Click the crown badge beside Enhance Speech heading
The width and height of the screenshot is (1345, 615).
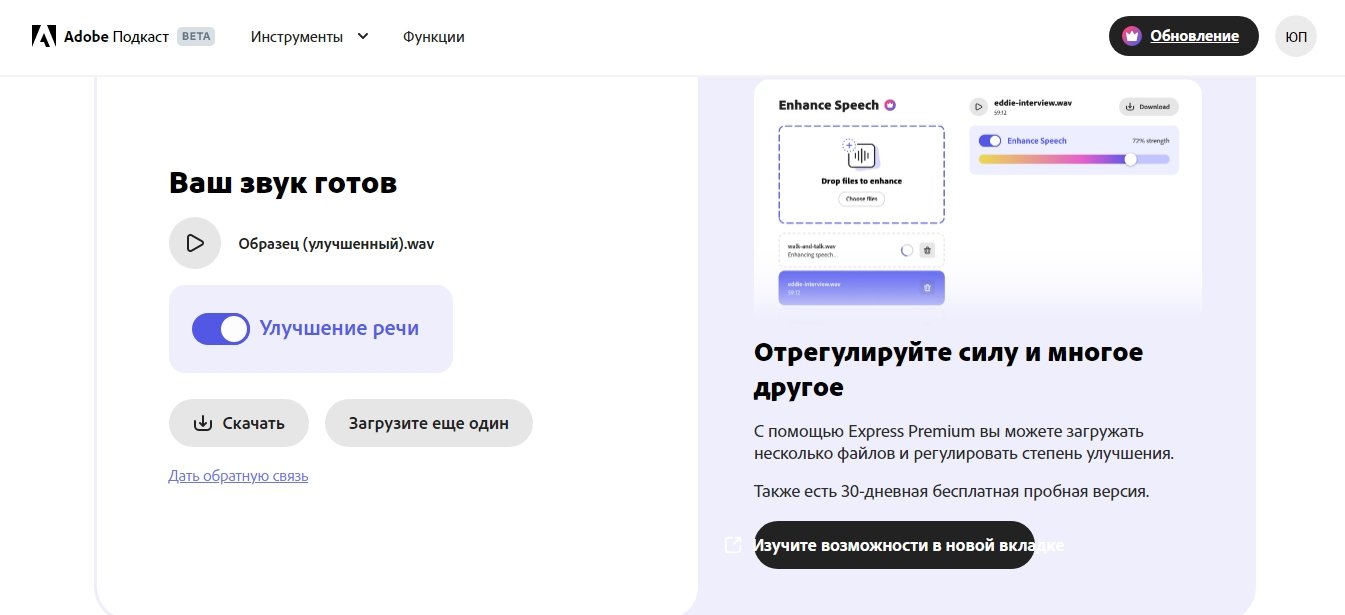click(890, 105)
